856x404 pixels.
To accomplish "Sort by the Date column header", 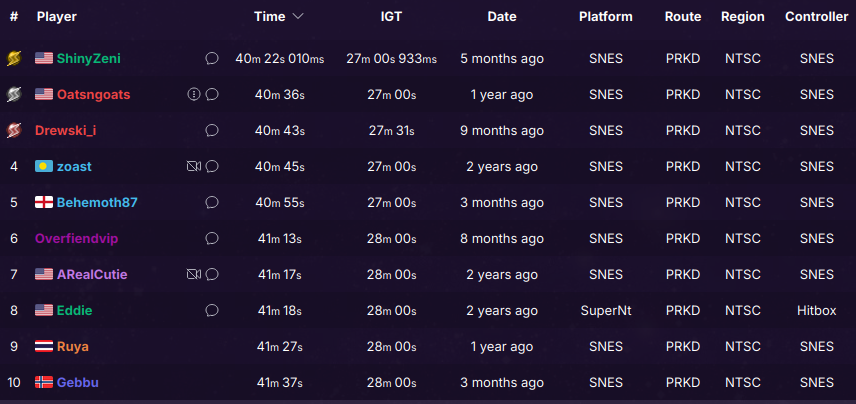I will [x=502, y=17].
